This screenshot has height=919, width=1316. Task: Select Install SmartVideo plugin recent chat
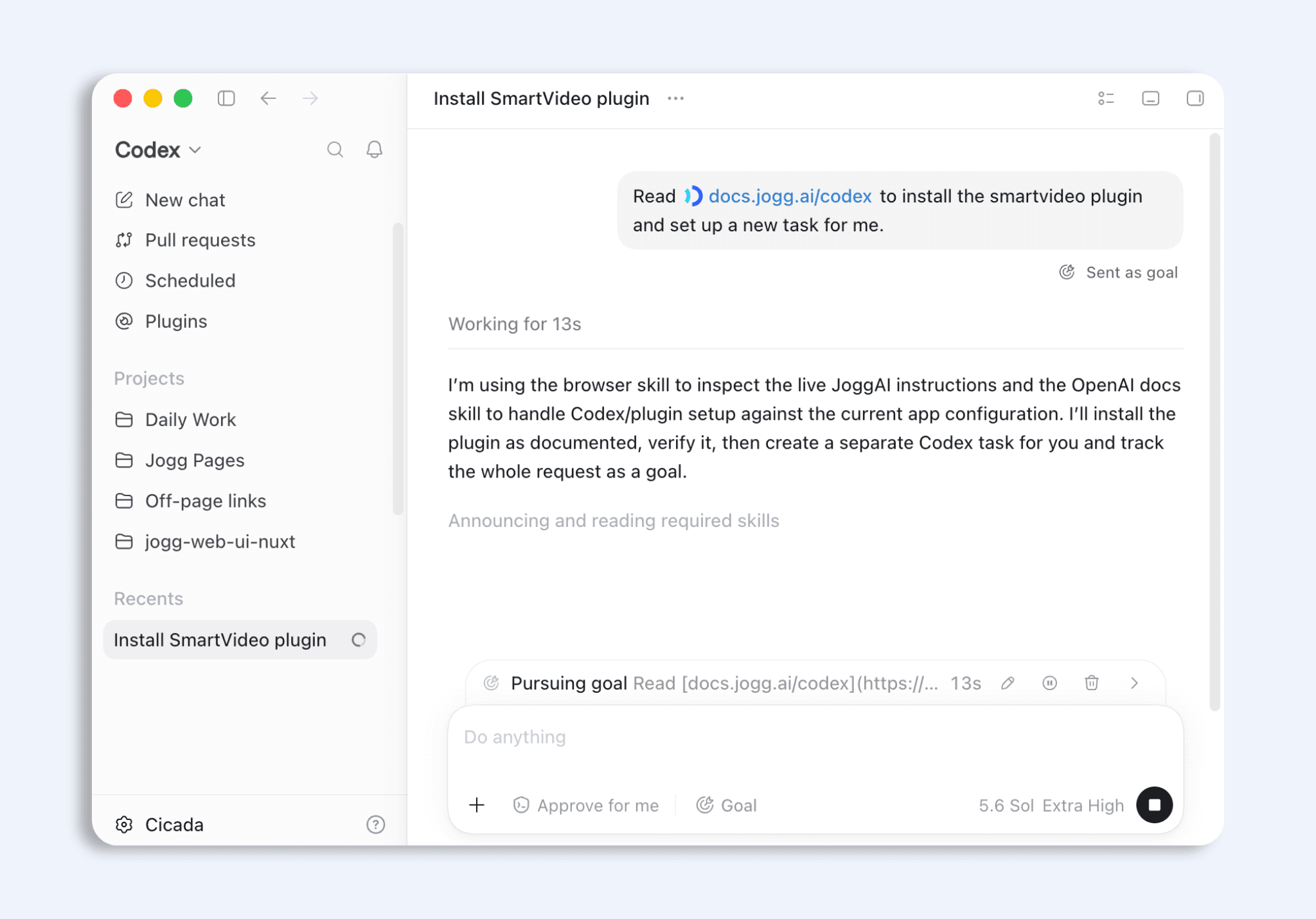[x=240, y=640]
